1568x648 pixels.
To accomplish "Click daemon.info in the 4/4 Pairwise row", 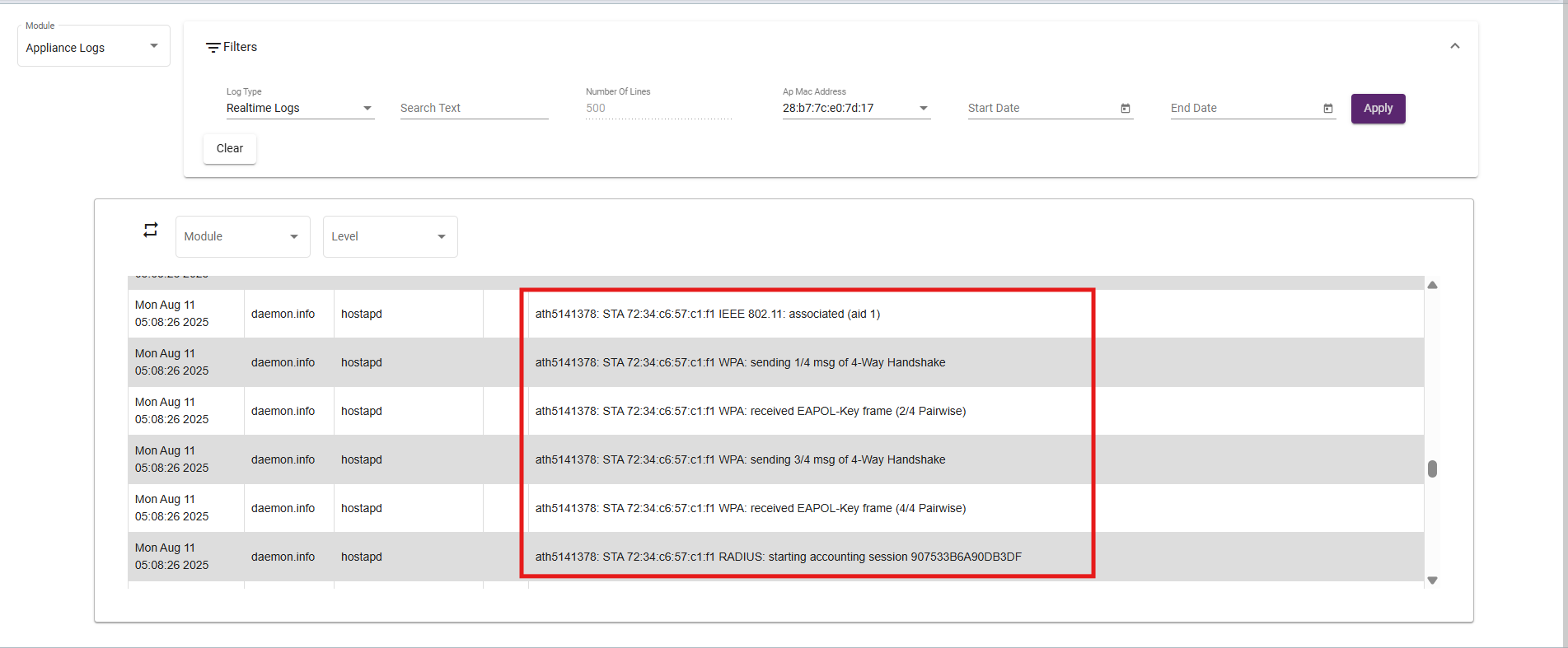I will [283, 508].
